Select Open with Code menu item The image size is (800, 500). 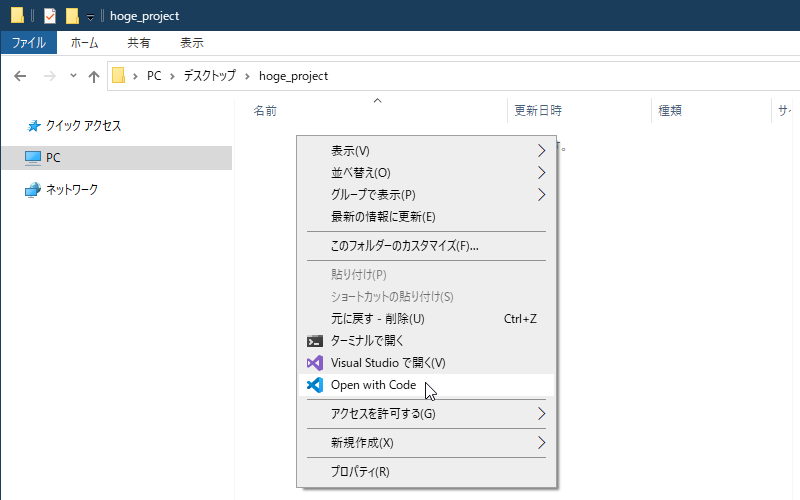click(427, 385)
